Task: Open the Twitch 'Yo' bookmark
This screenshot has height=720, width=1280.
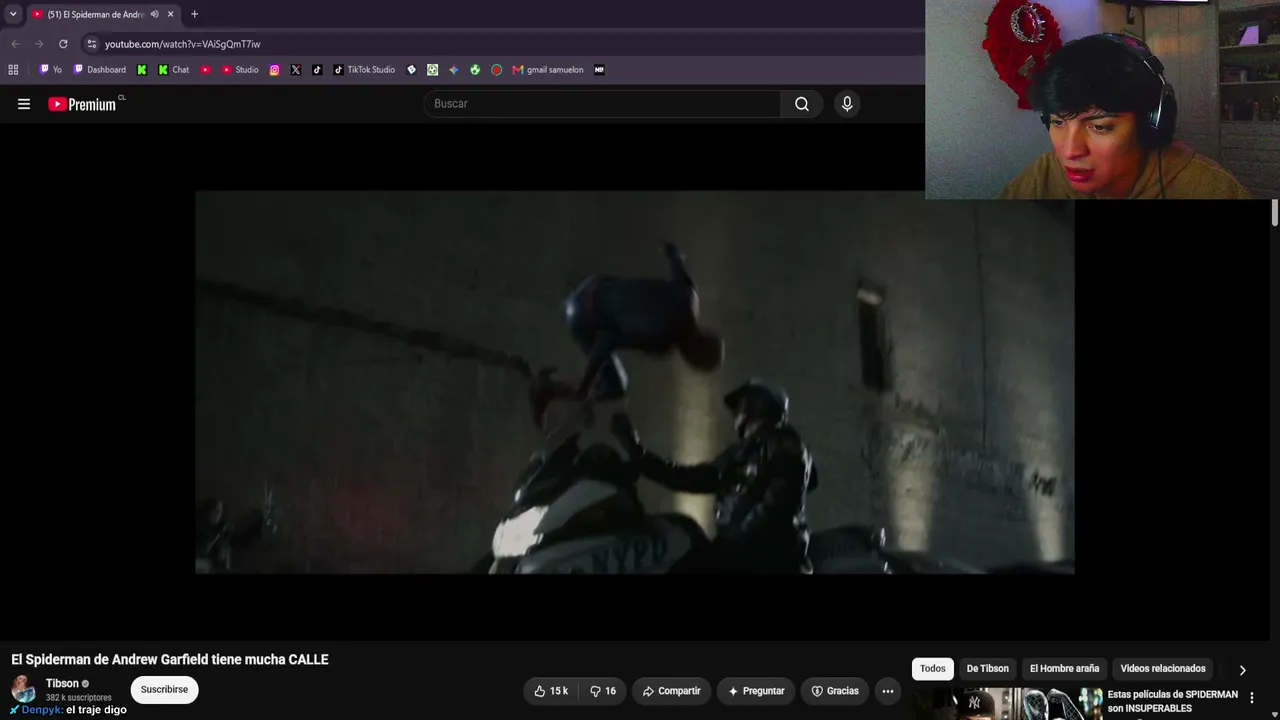Action: point(50,70)
